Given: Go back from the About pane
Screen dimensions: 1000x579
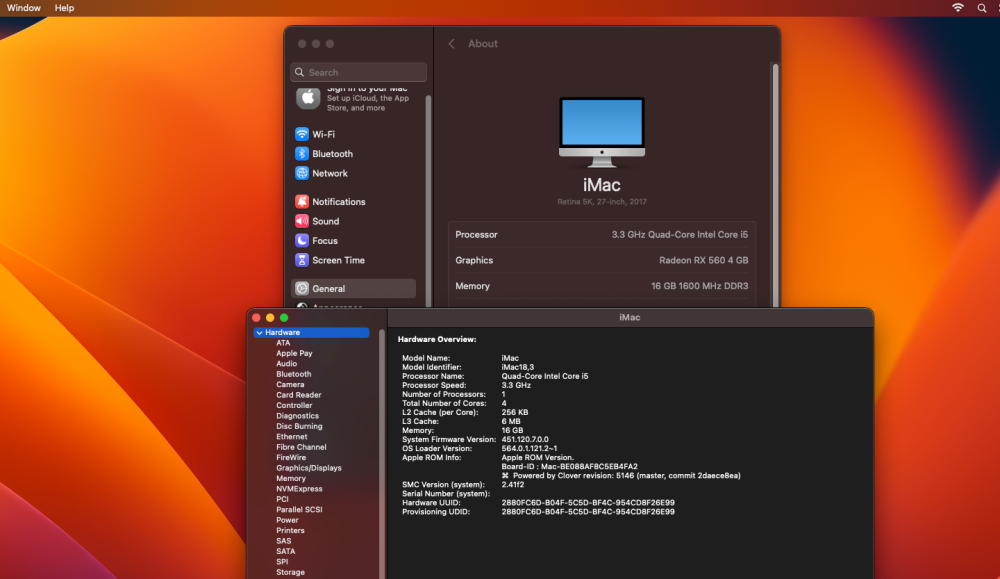Looking at the screenshot, I should pos(452,43).
